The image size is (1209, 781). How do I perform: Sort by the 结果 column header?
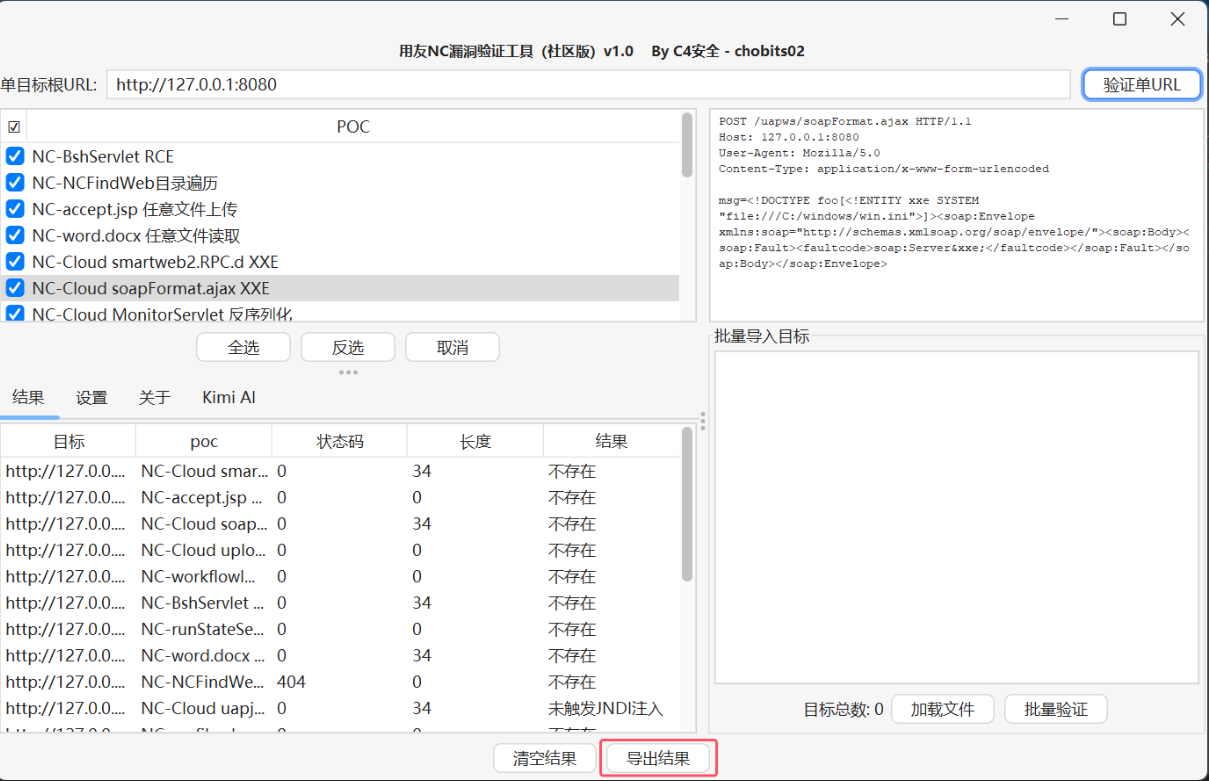point(611,441)
